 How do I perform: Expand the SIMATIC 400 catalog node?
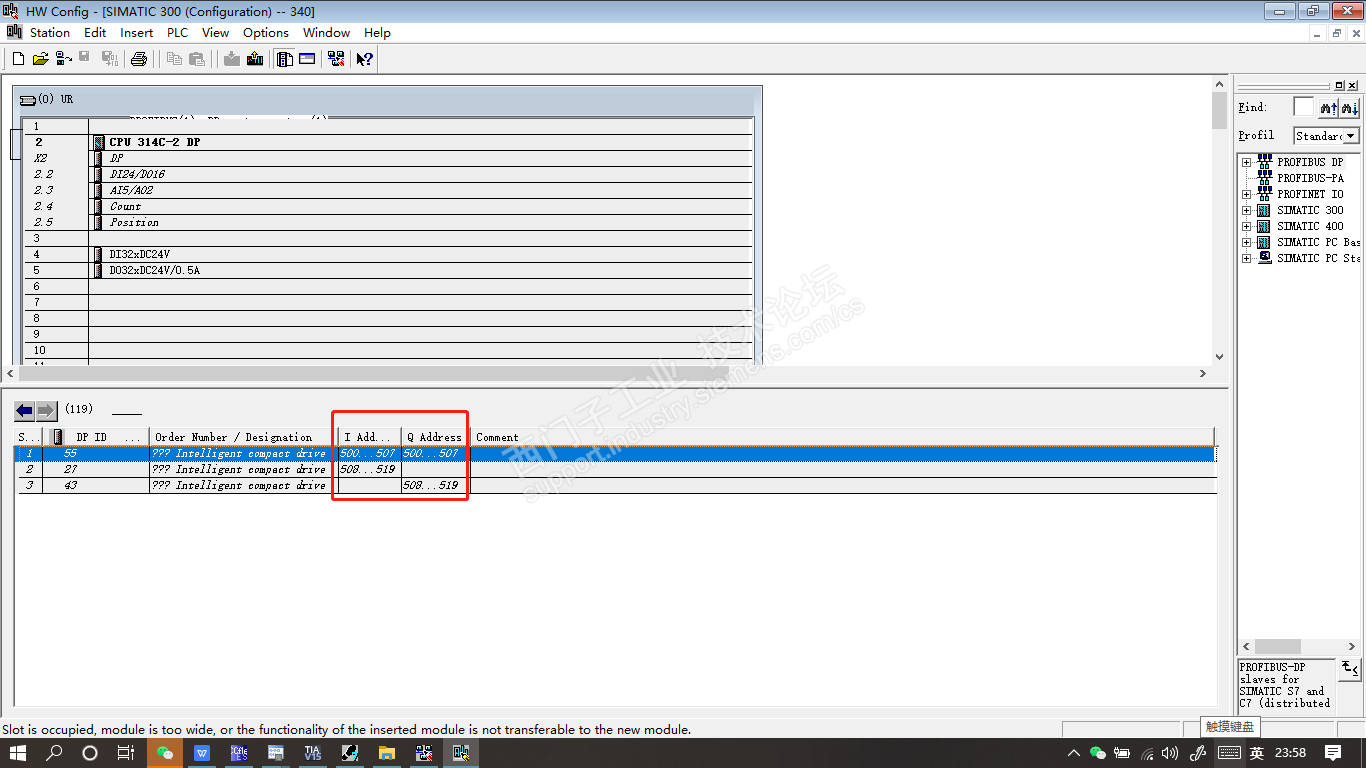tap(1247, 226)
